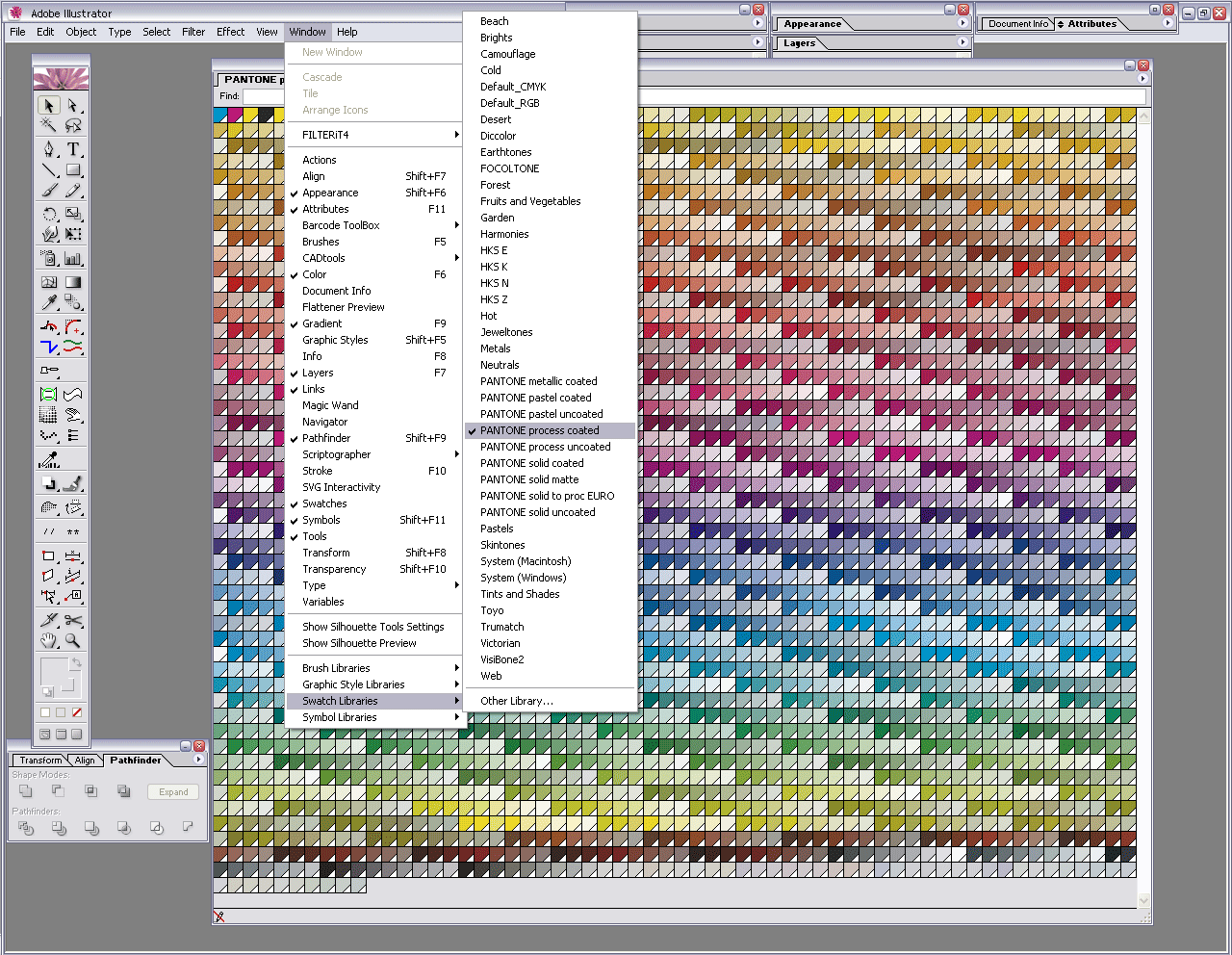Expand the Graphic Style Libraries submenu
The width and height of the screenshot is (1232, 955).
click(x=374, y=684)
